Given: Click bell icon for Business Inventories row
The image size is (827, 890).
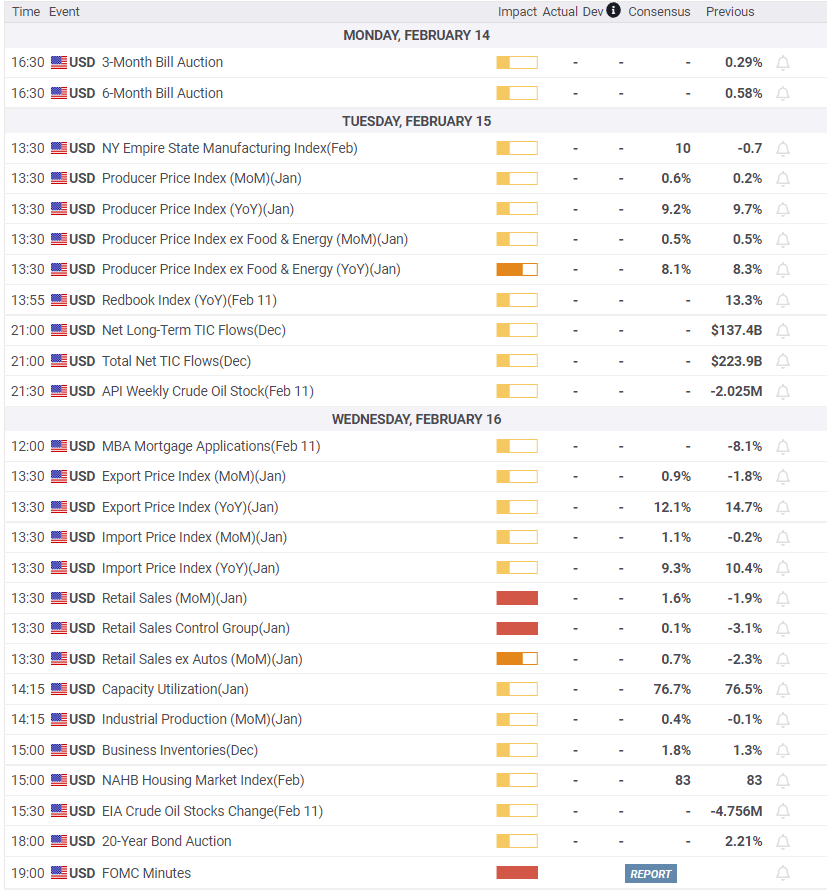Looking at the screenshot, I should [783, 751].
